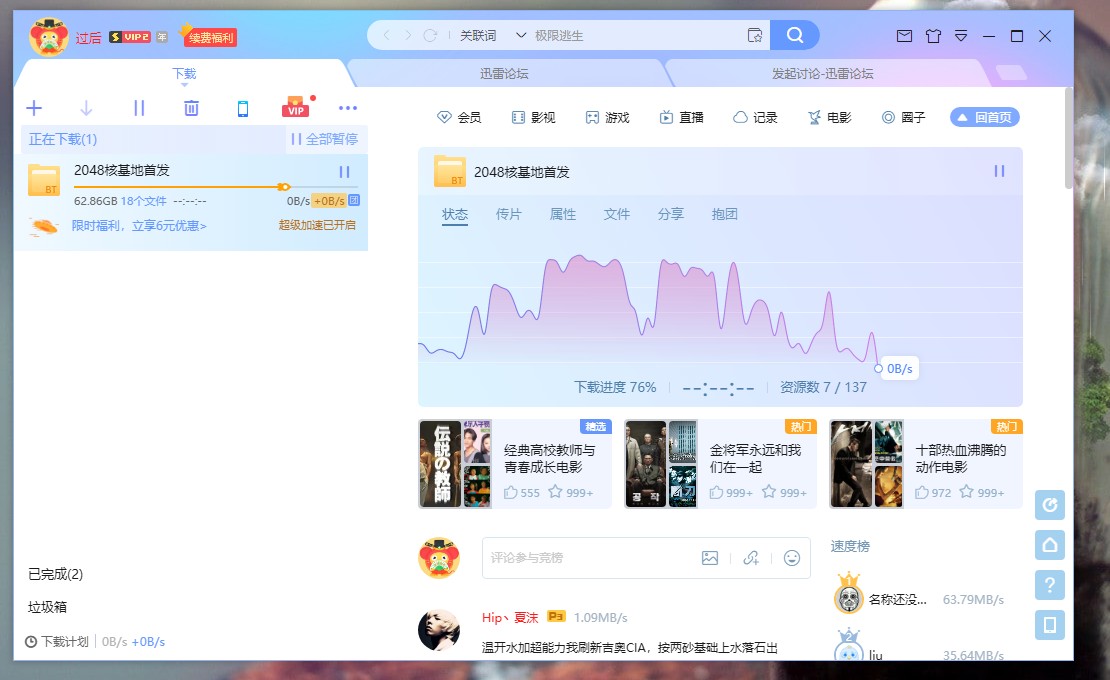Open the 影视 (movies) section icon
The width and height of the screenshot is (1110, 680).
(519, 116)
